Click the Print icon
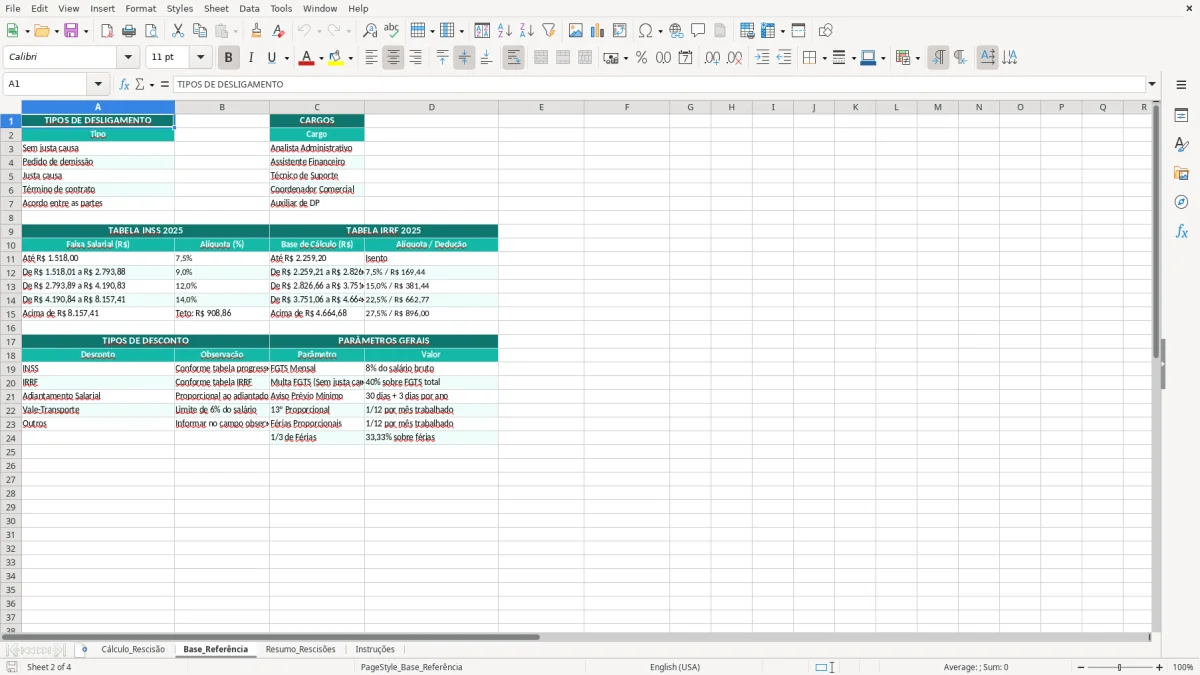 [x=129, y=31]
